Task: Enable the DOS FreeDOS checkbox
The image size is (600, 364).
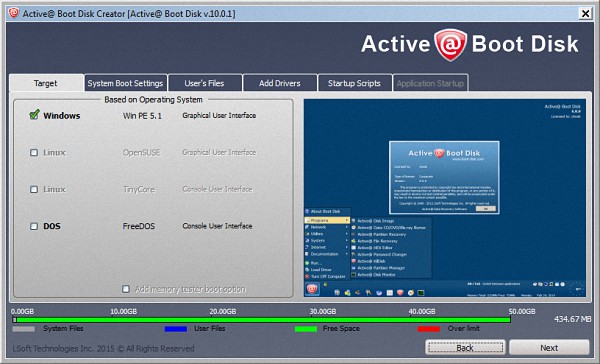Action: tap(34, 226)
